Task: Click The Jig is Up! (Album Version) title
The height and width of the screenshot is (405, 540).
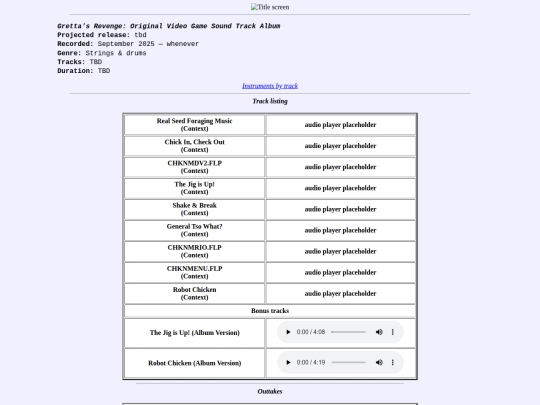Action: (195, 333)
